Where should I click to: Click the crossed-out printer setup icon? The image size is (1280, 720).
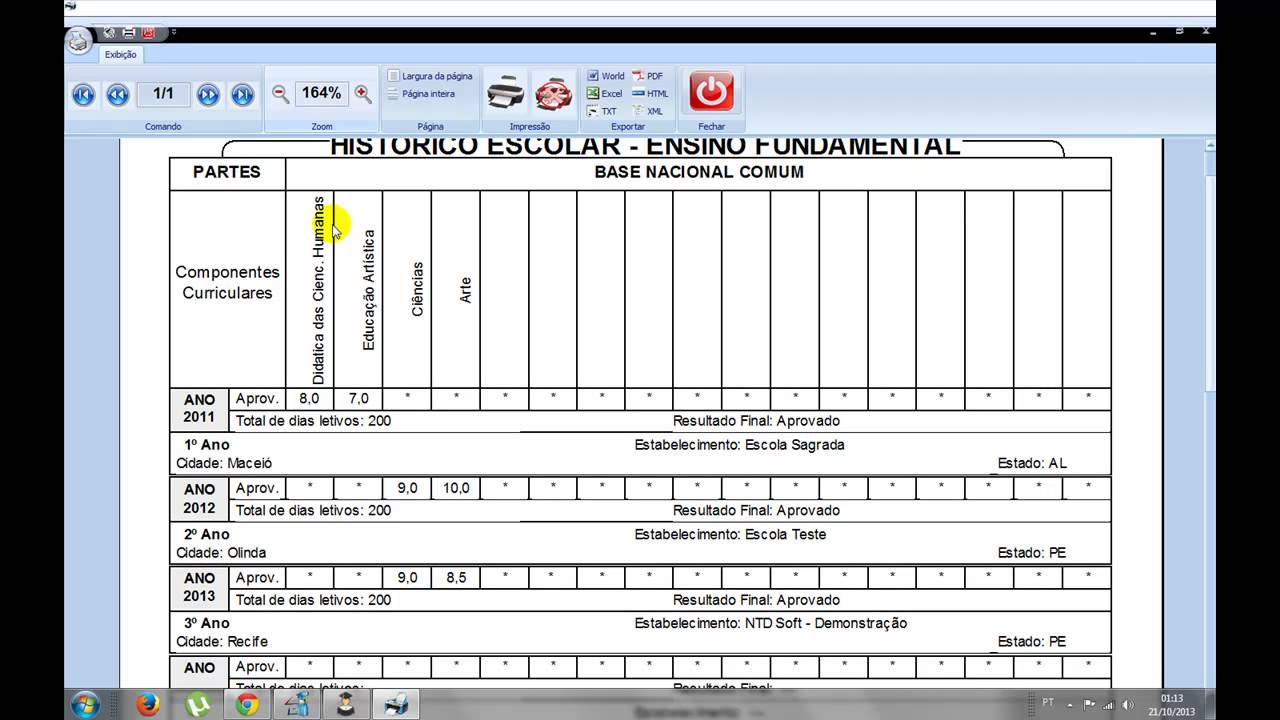[x=553, y=93]
